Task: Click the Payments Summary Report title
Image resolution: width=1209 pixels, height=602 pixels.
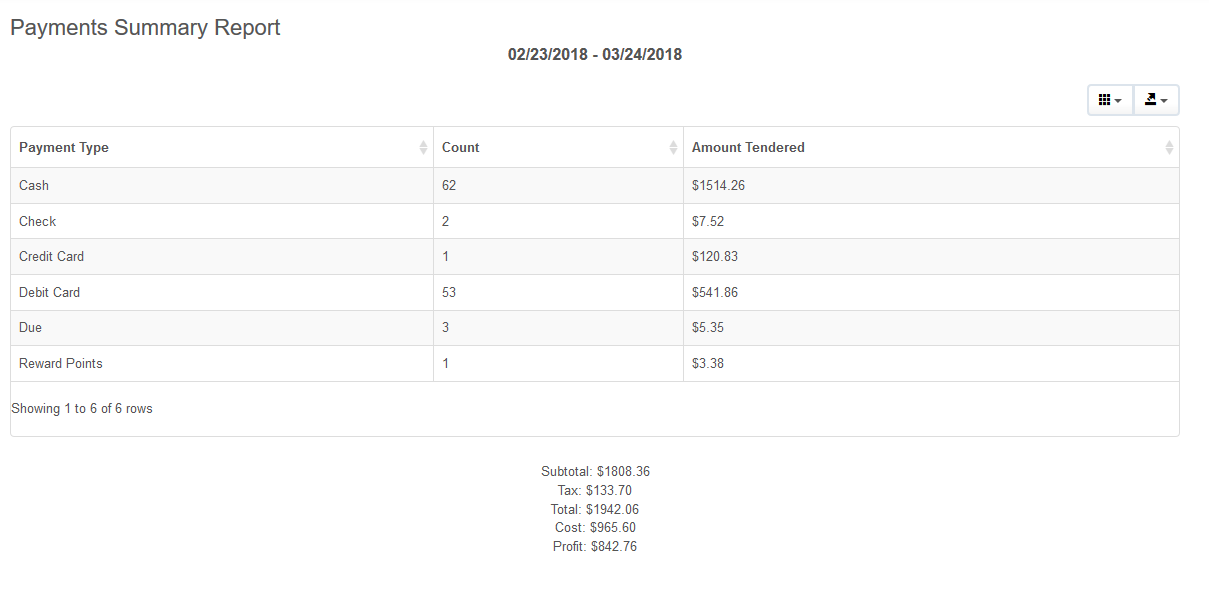Action: tap(144, 27)
